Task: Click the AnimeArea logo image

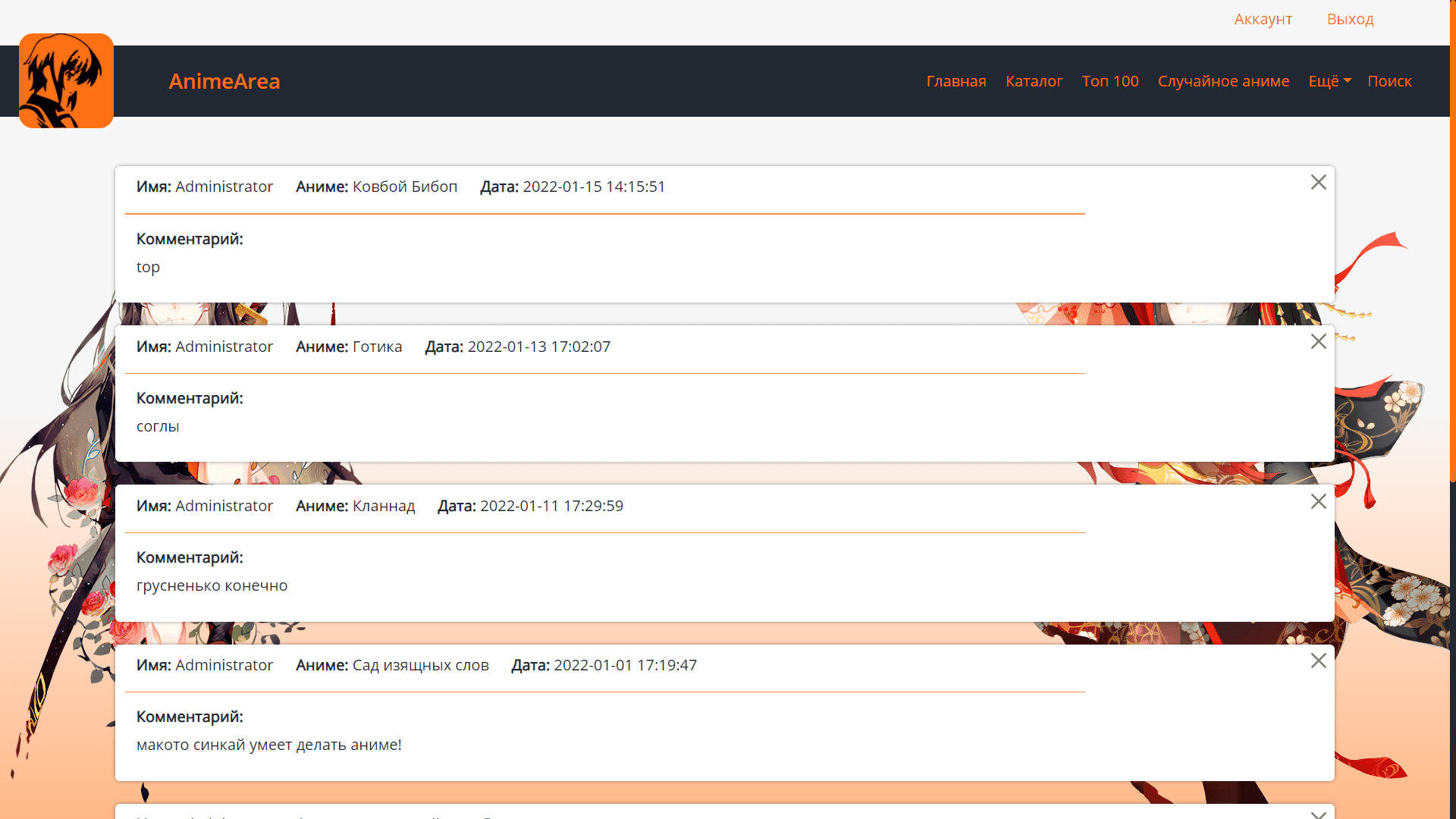Action: (66, 80)
